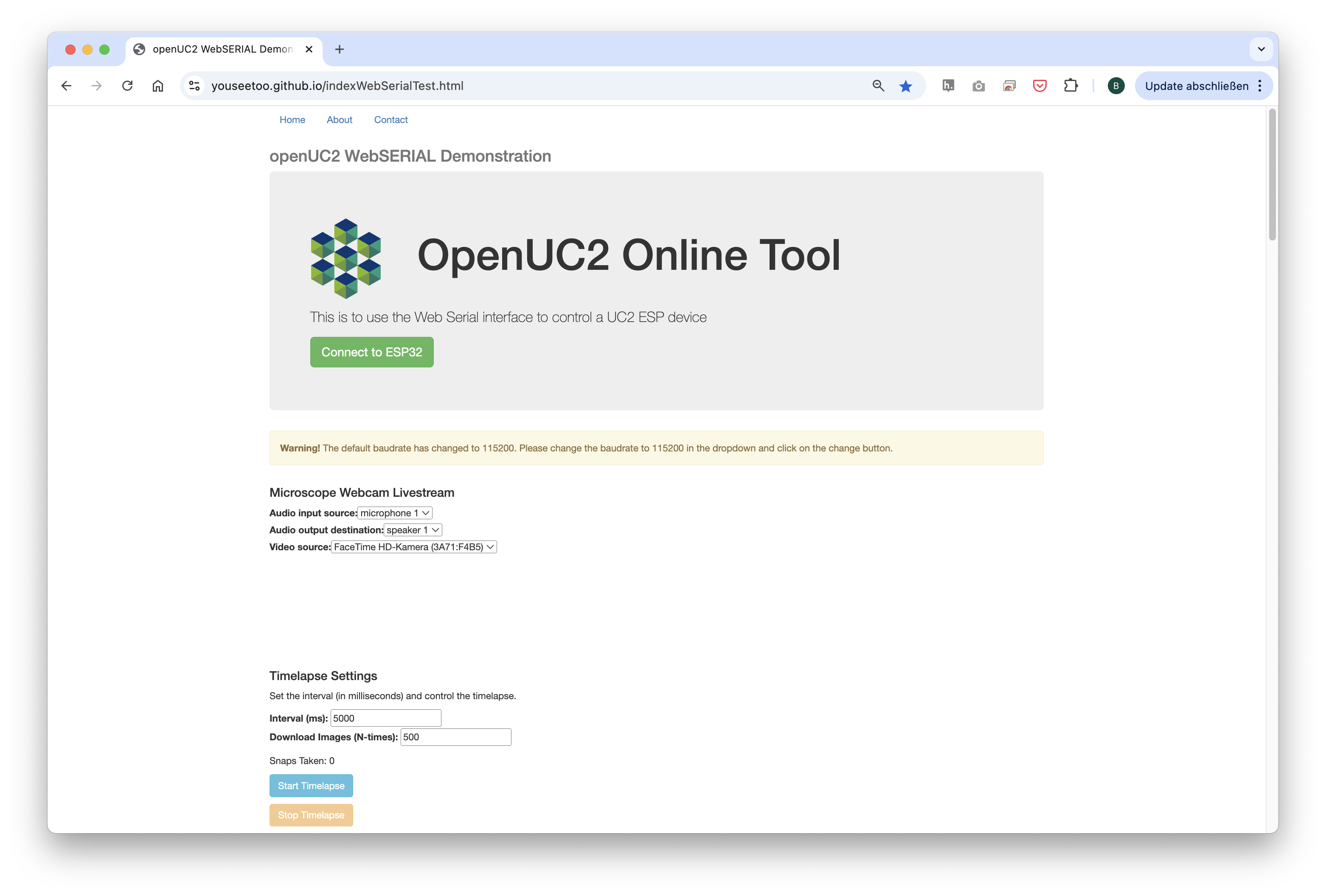Expand the Audio input source dropdown

[395, 513]
